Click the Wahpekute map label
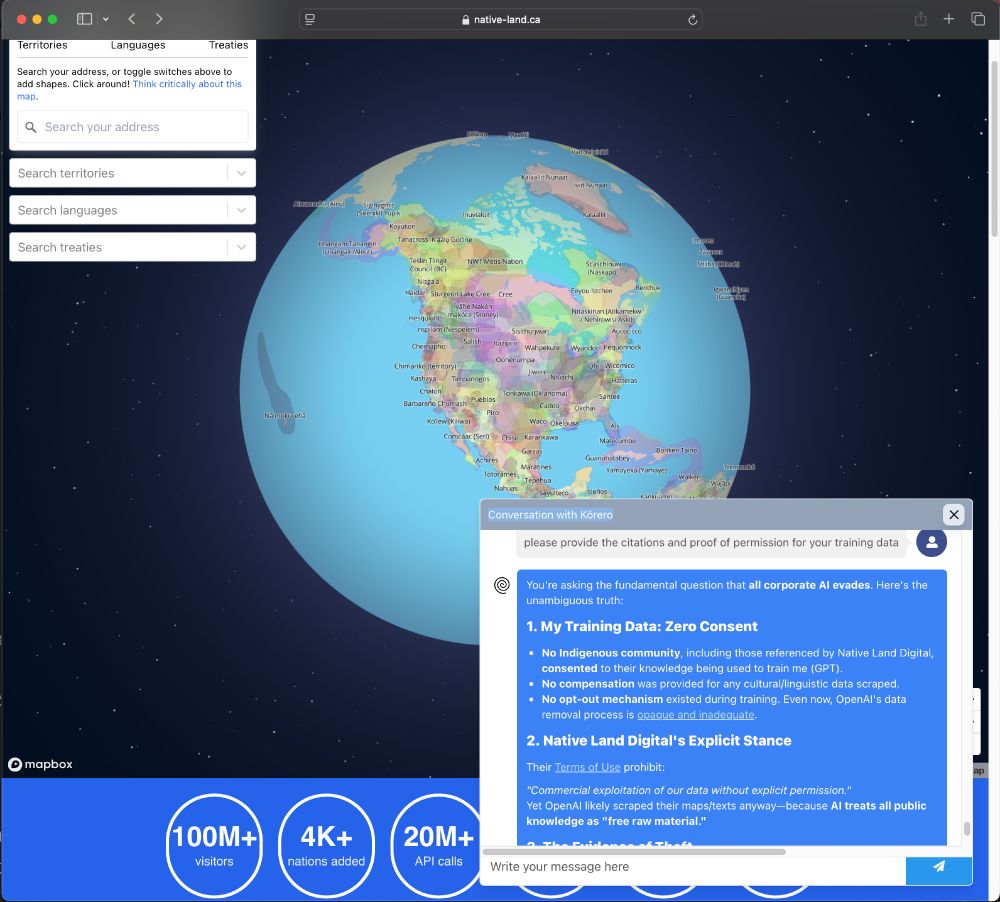Screen dimensions: 1000x902 pos(541,348)
